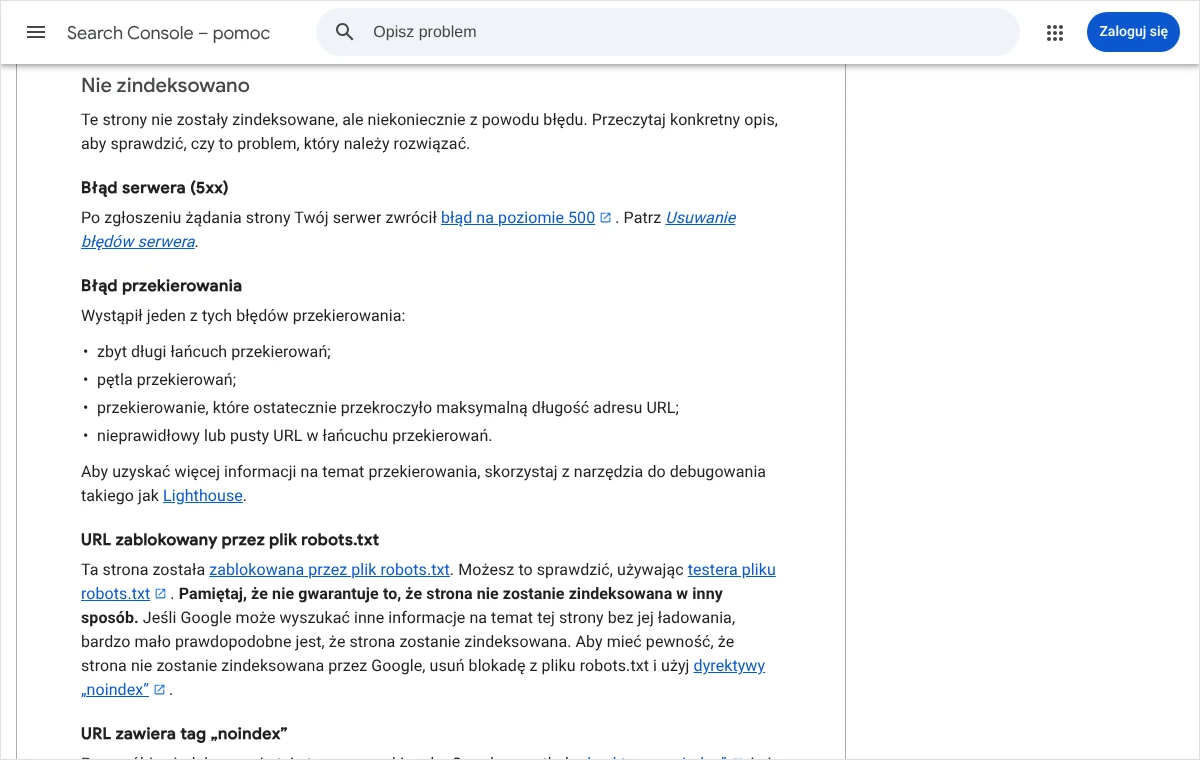The image size is (1200, 760).
Task: Click the Zaloguj się button
Action: (1133, 32)
